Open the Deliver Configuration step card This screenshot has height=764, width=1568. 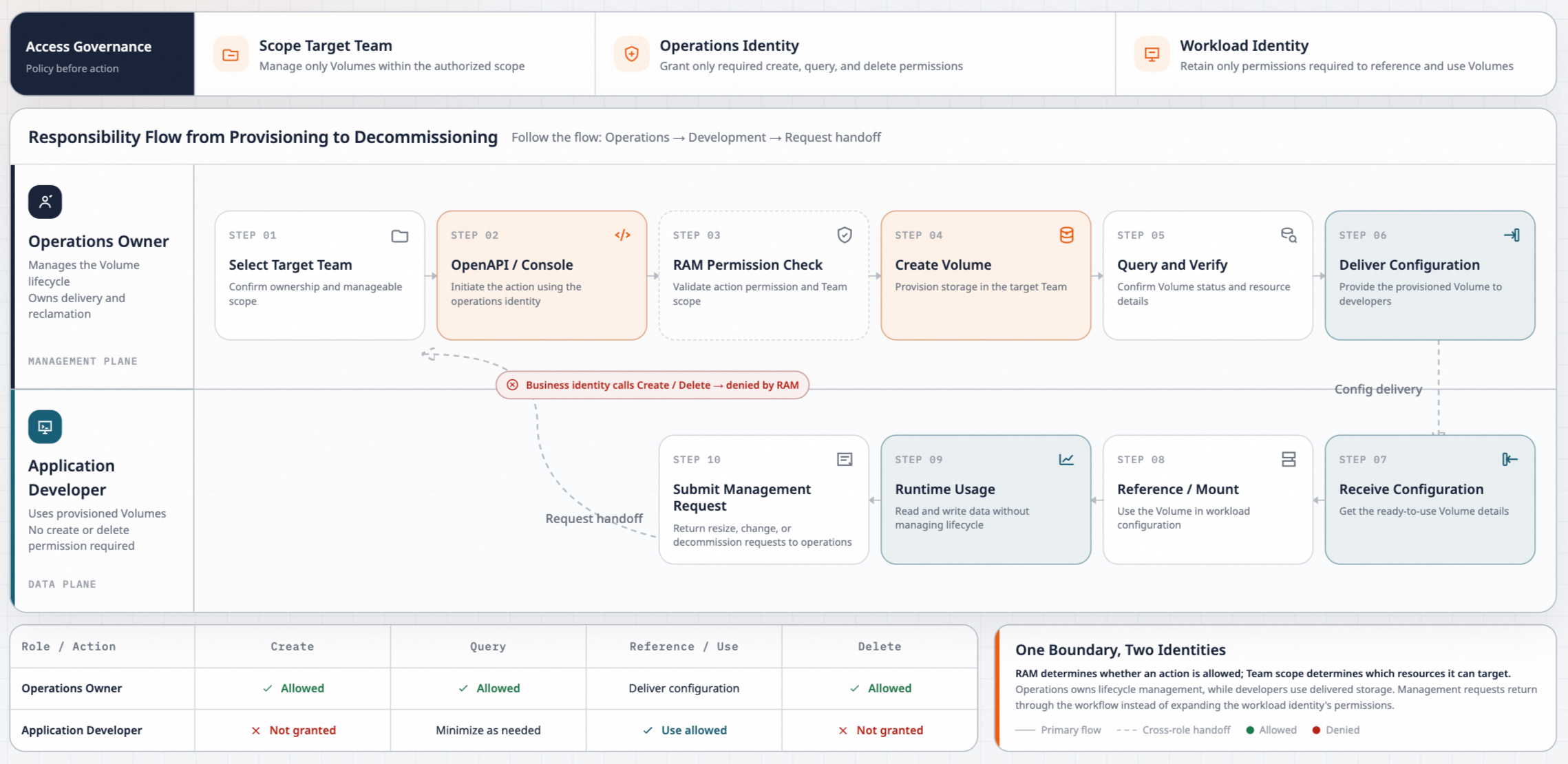(x=1430, y=275)
